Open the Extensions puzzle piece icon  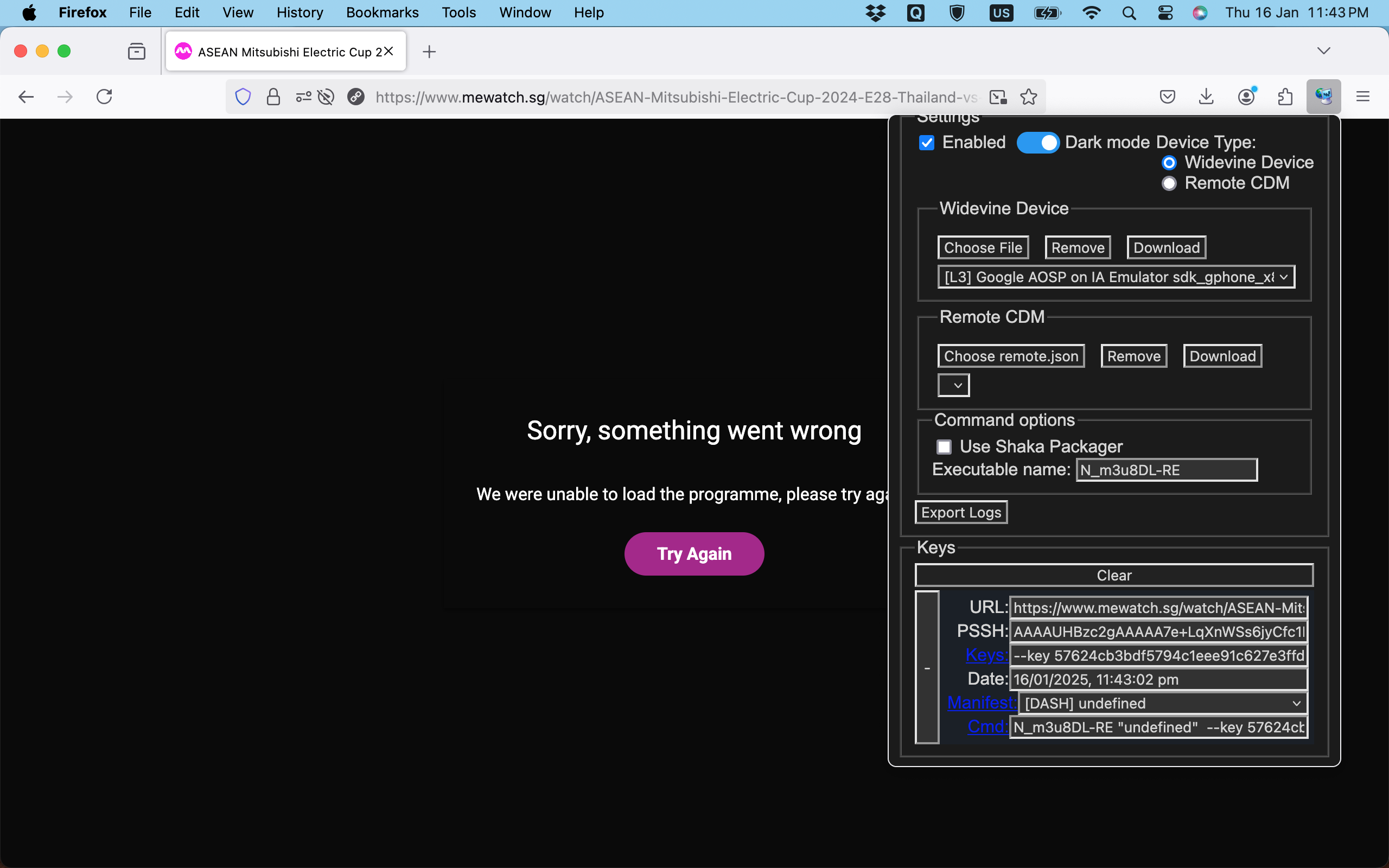pyautogui.click(x=1285, y=97)
